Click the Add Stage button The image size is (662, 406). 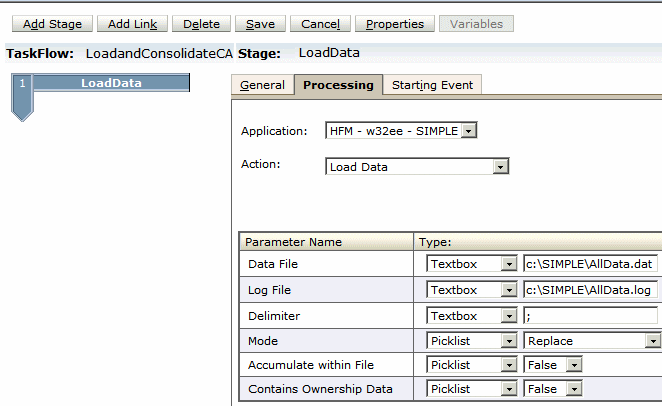[x=52, y=23]
